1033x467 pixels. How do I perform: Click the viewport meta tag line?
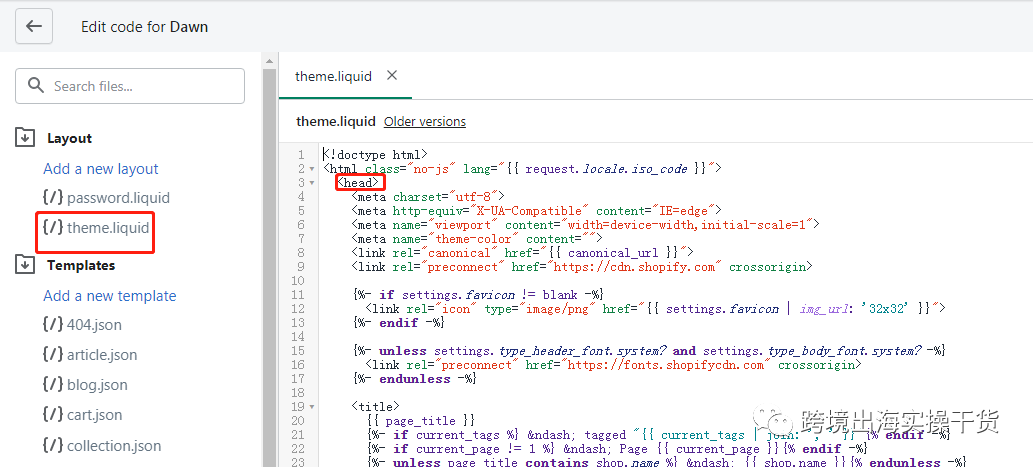585,225
